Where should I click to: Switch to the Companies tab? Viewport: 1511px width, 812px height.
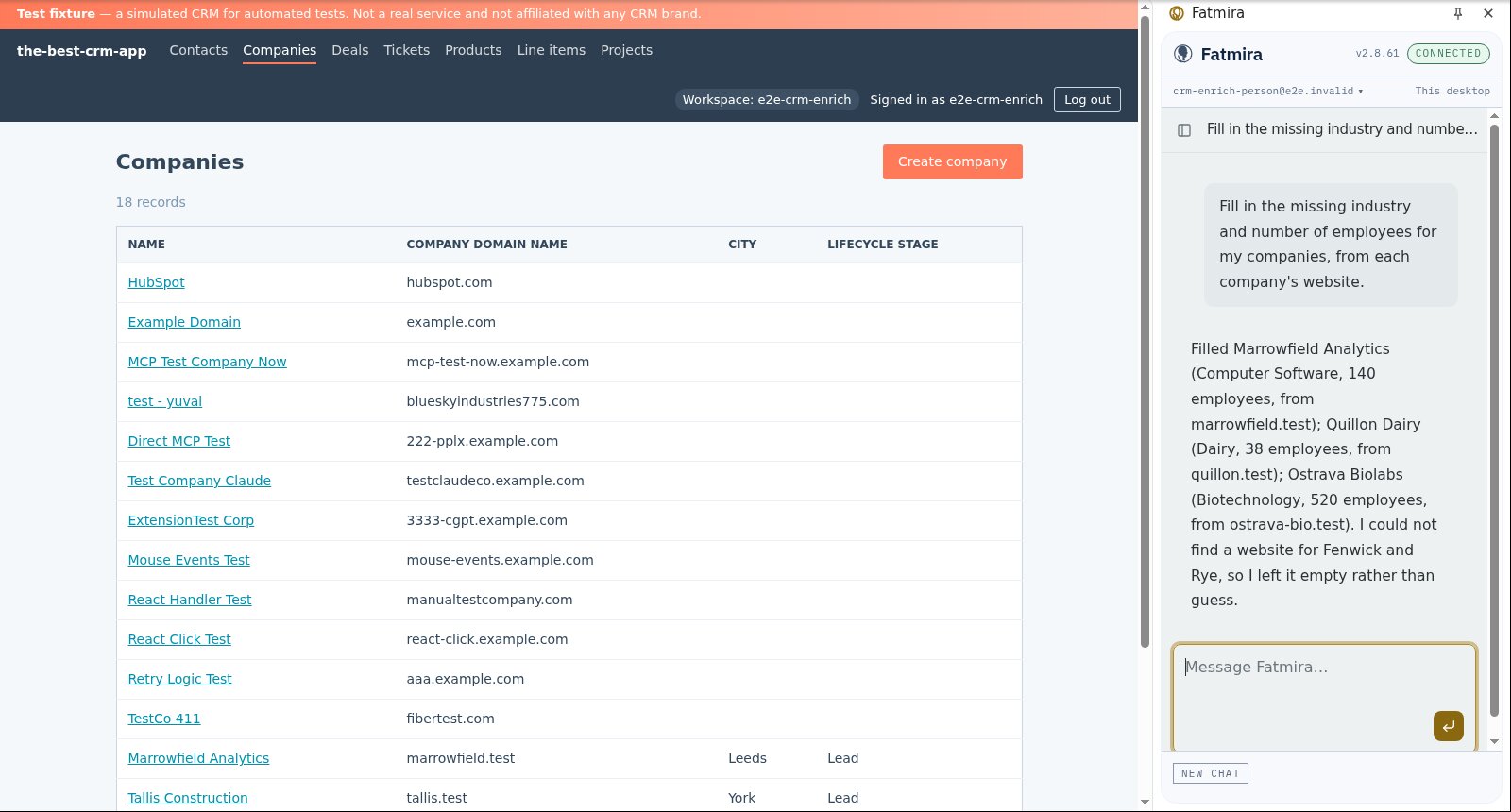click(280, 50)
